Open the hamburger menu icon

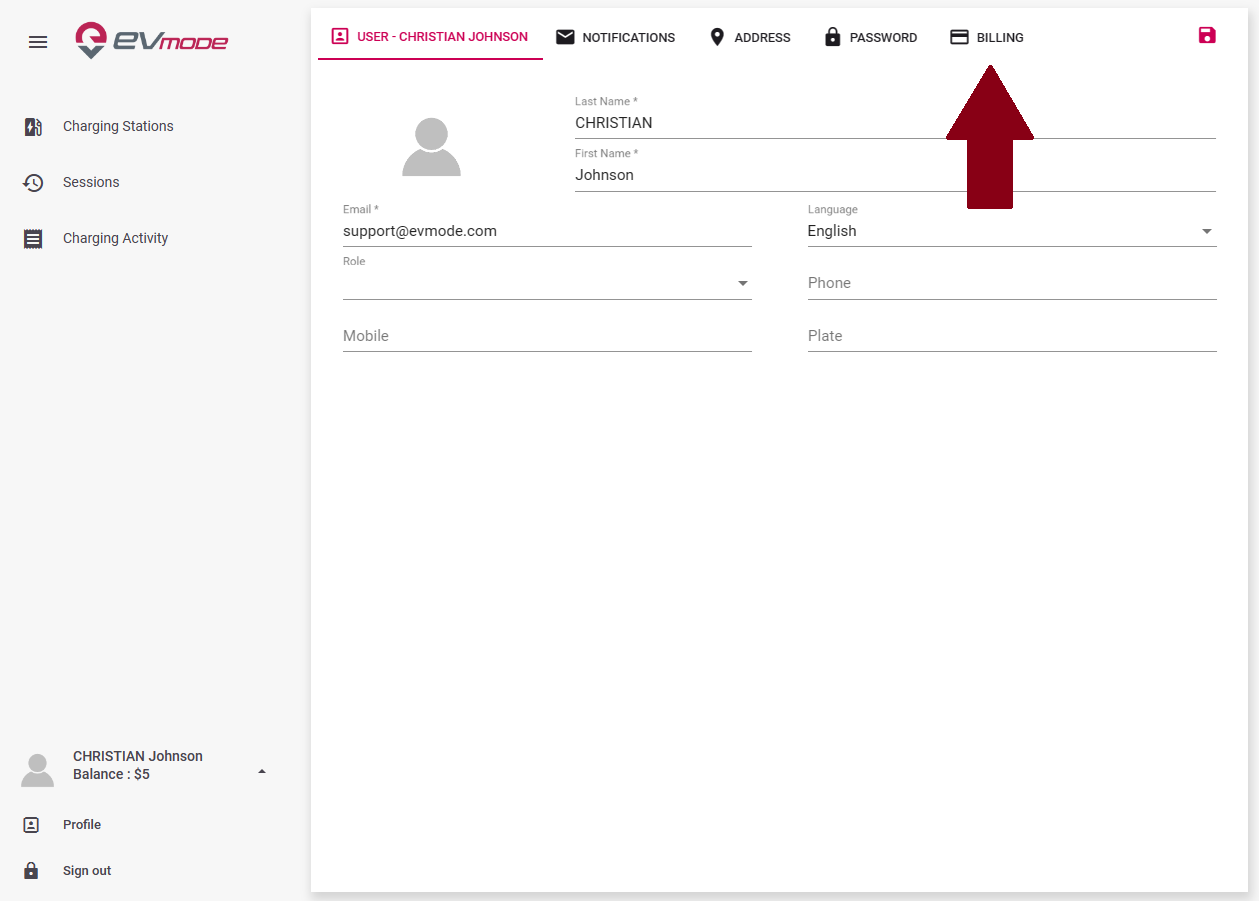(x=38, y=42)
